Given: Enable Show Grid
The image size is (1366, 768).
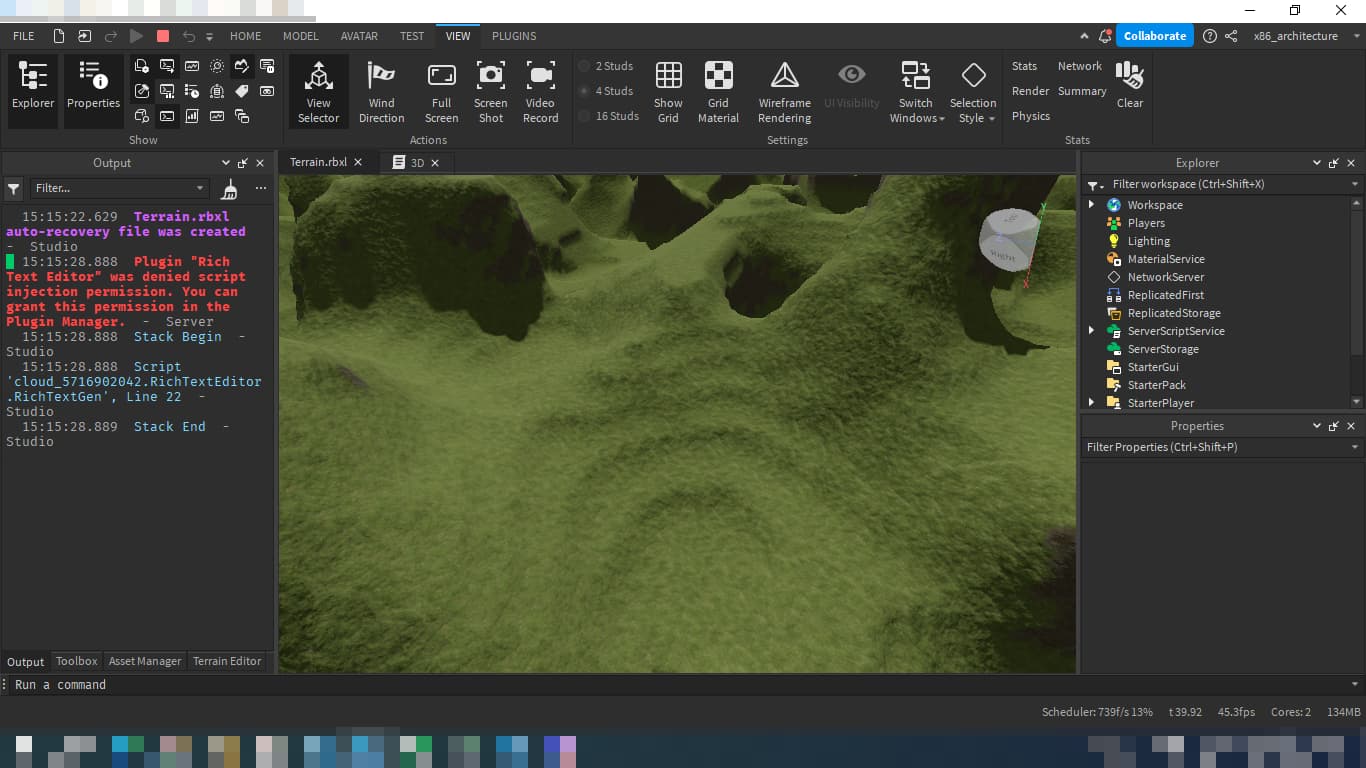Looking at the screenshot, I should tap(668, 90).
